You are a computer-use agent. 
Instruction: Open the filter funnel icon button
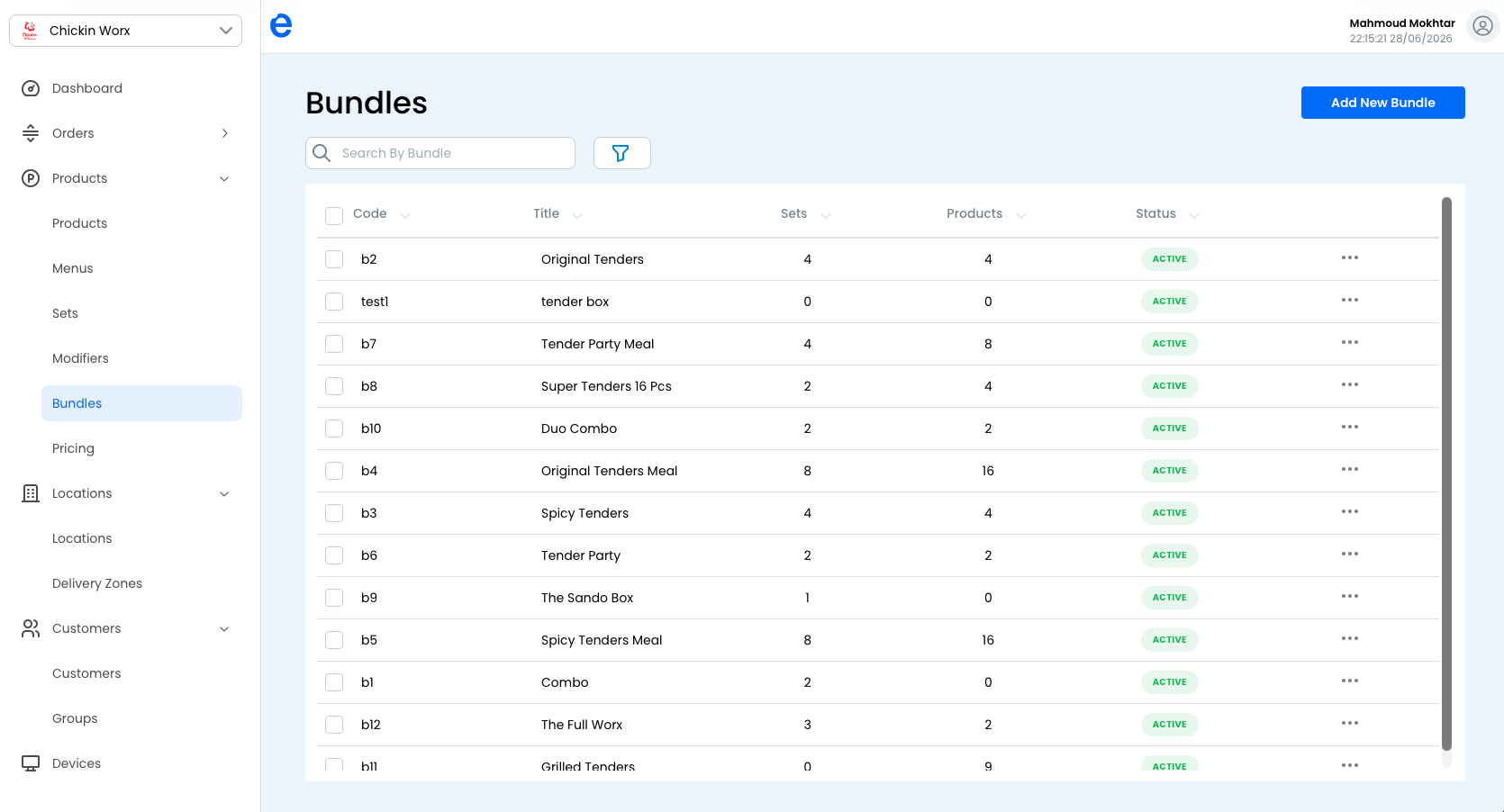(x=621, y=153)
